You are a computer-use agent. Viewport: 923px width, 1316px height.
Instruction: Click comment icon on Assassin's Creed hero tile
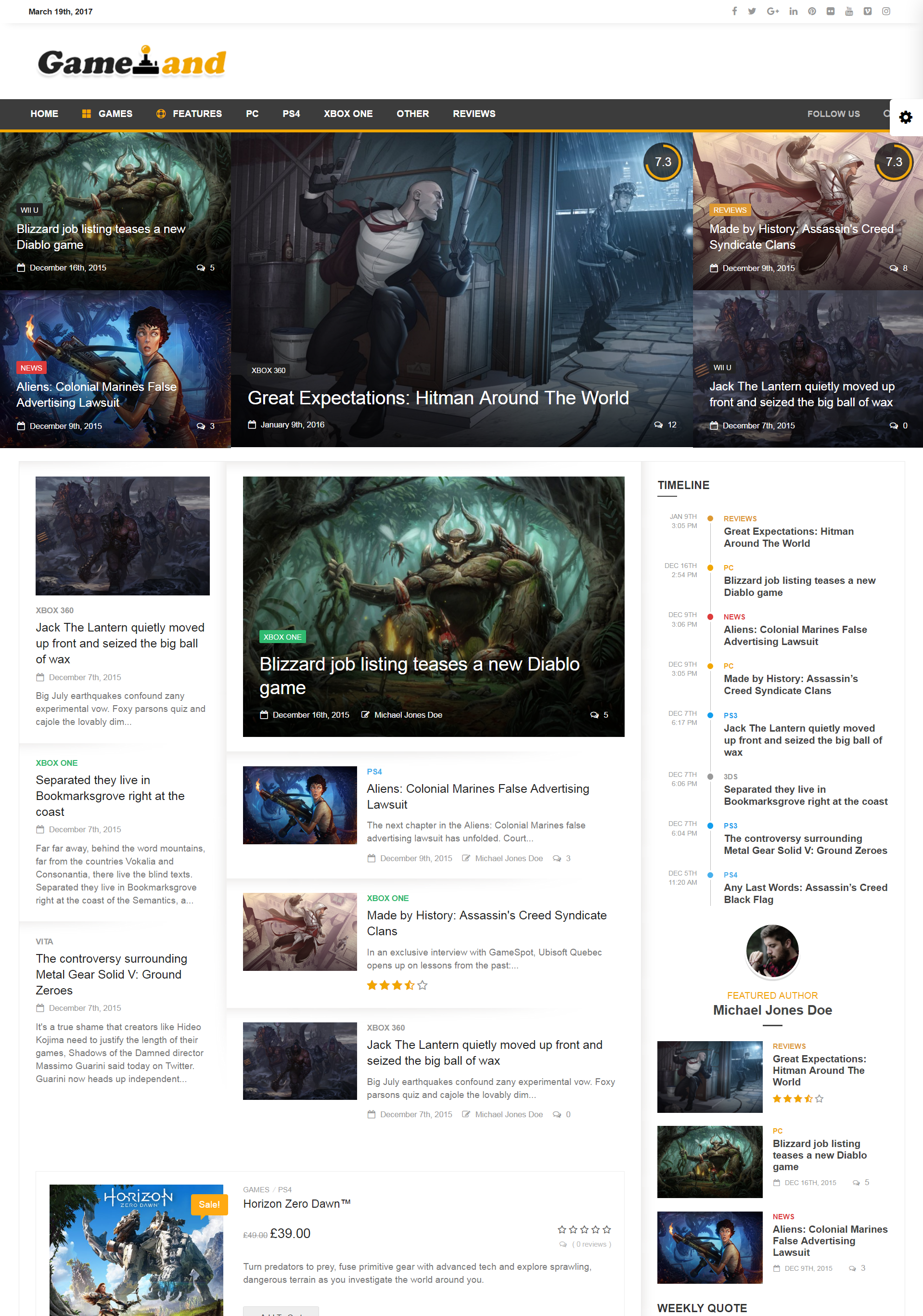click(894, 268)
